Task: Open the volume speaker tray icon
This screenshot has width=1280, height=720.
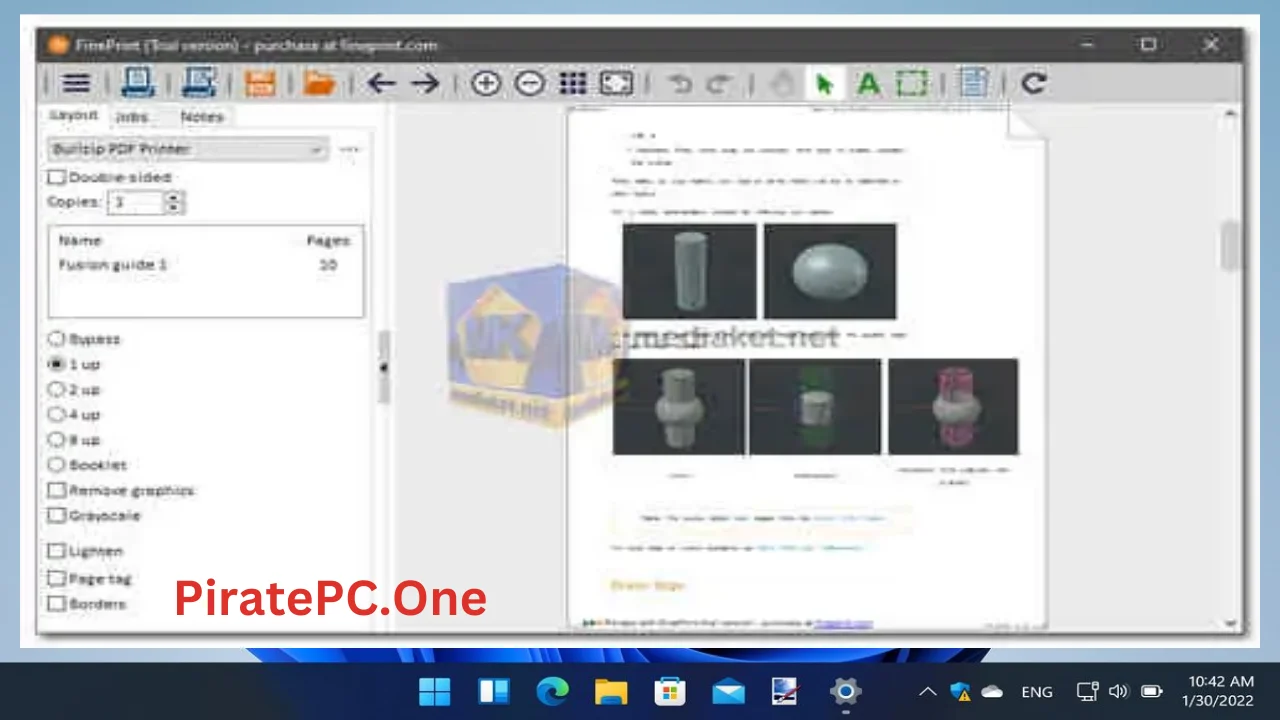Action: click(1119, 691)
